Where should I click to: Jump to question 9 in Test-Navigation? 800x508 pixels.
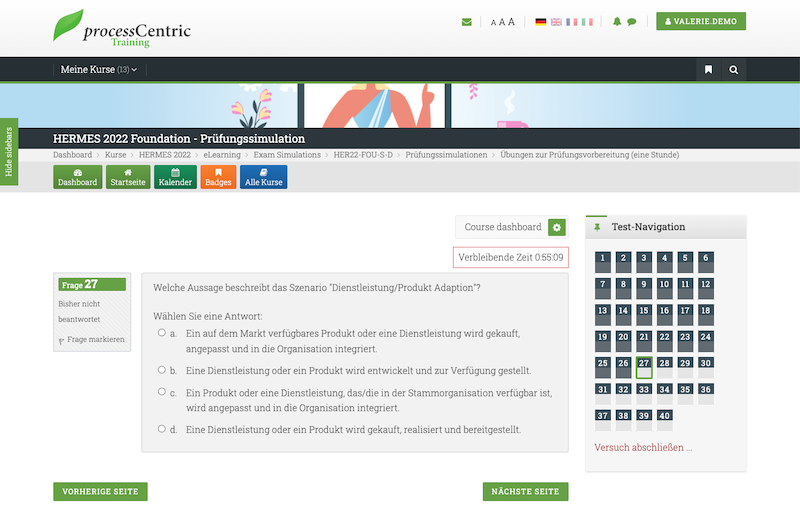point(644,289)
